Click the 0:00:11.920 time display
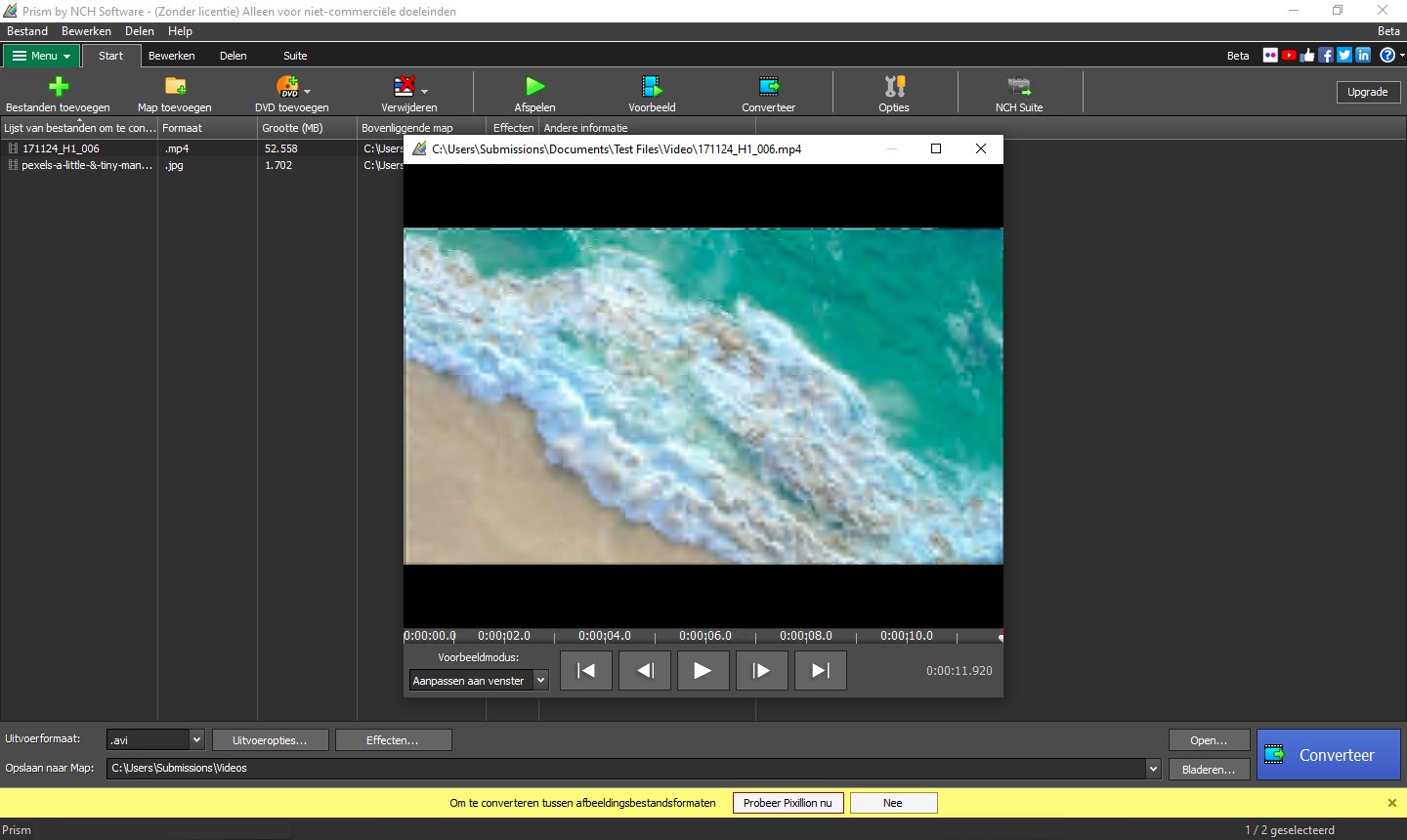1407x840 pixels. (959, 671)
